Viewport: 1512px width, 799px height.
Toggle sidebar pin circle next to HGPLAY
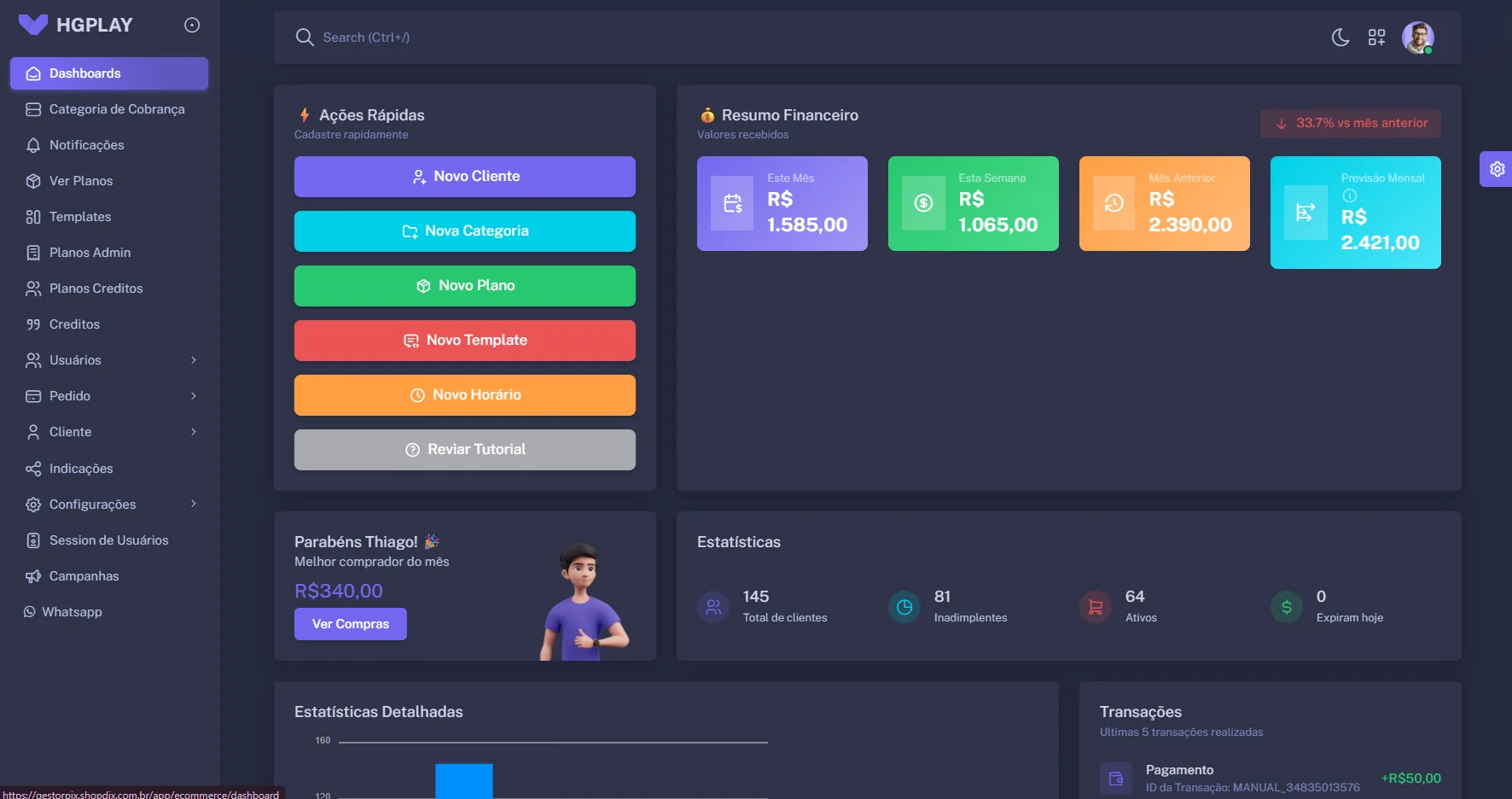[192, 26]
